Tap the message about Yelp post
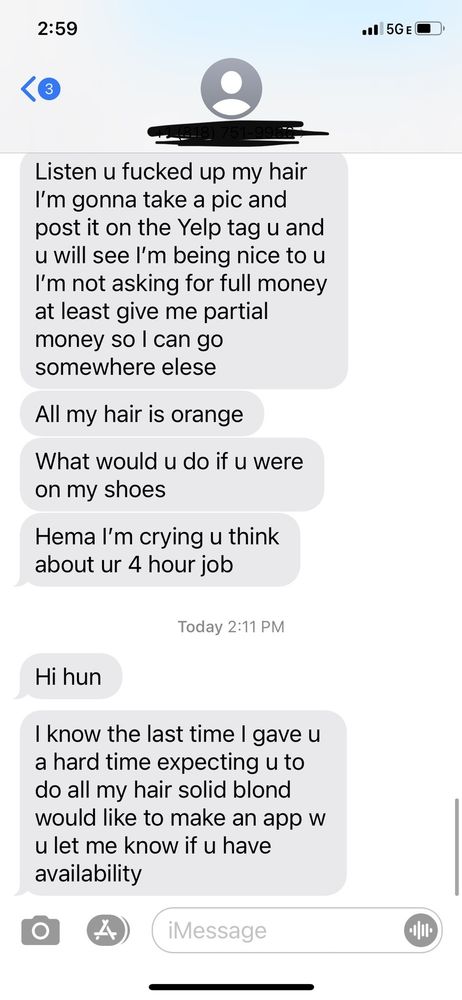 click(x=184, y=270)
